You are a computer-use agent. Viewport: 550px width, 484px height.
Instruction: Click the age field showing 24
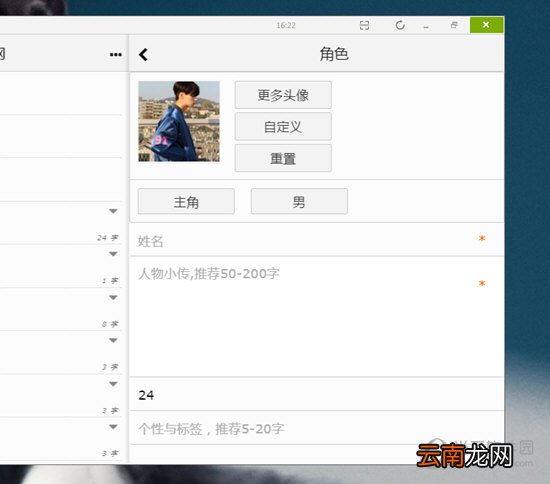click(x=317, y=395)
